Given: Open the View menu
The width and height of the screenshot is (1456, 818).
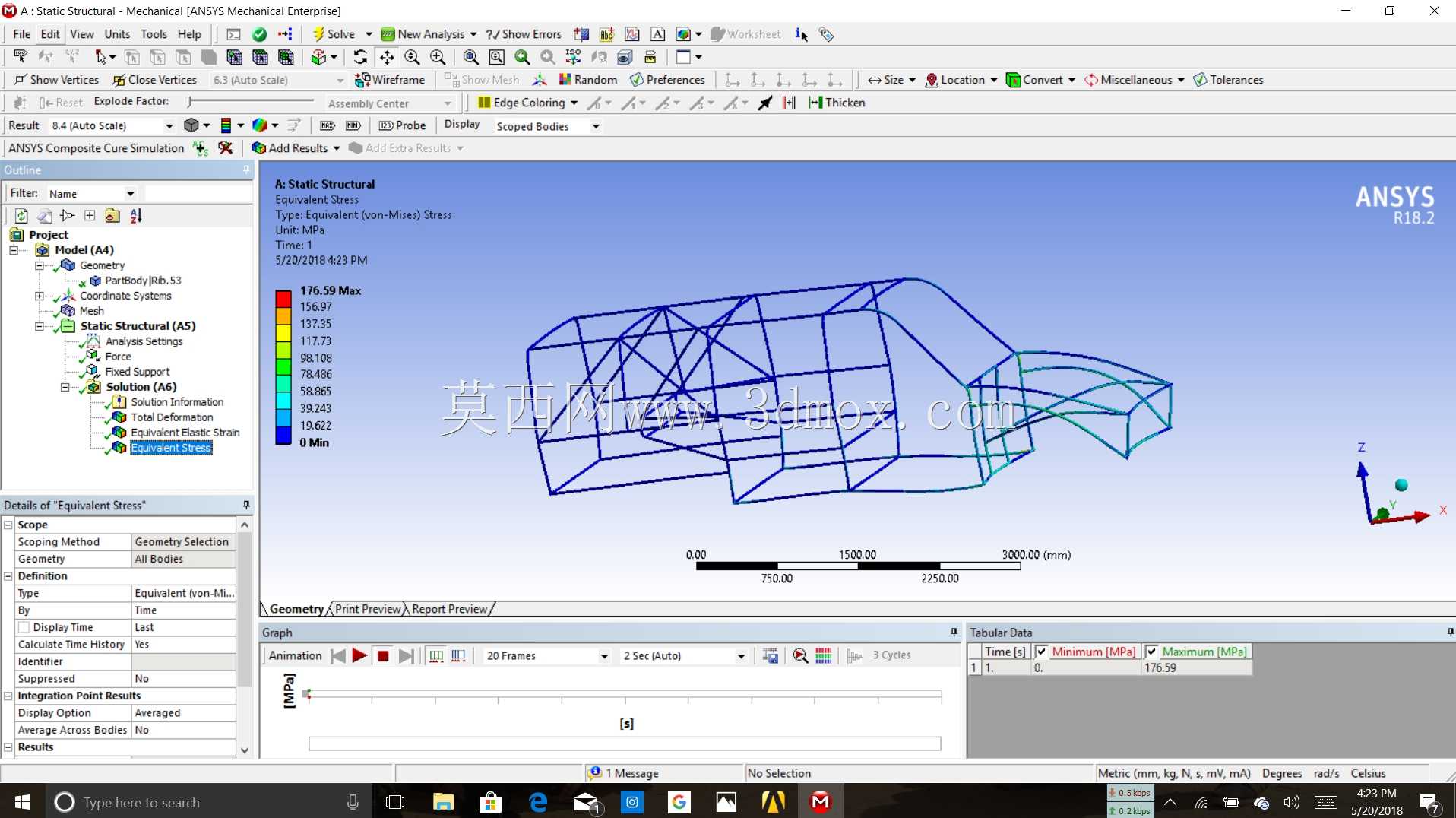Looking at the screenshot, I should [82, 34].
